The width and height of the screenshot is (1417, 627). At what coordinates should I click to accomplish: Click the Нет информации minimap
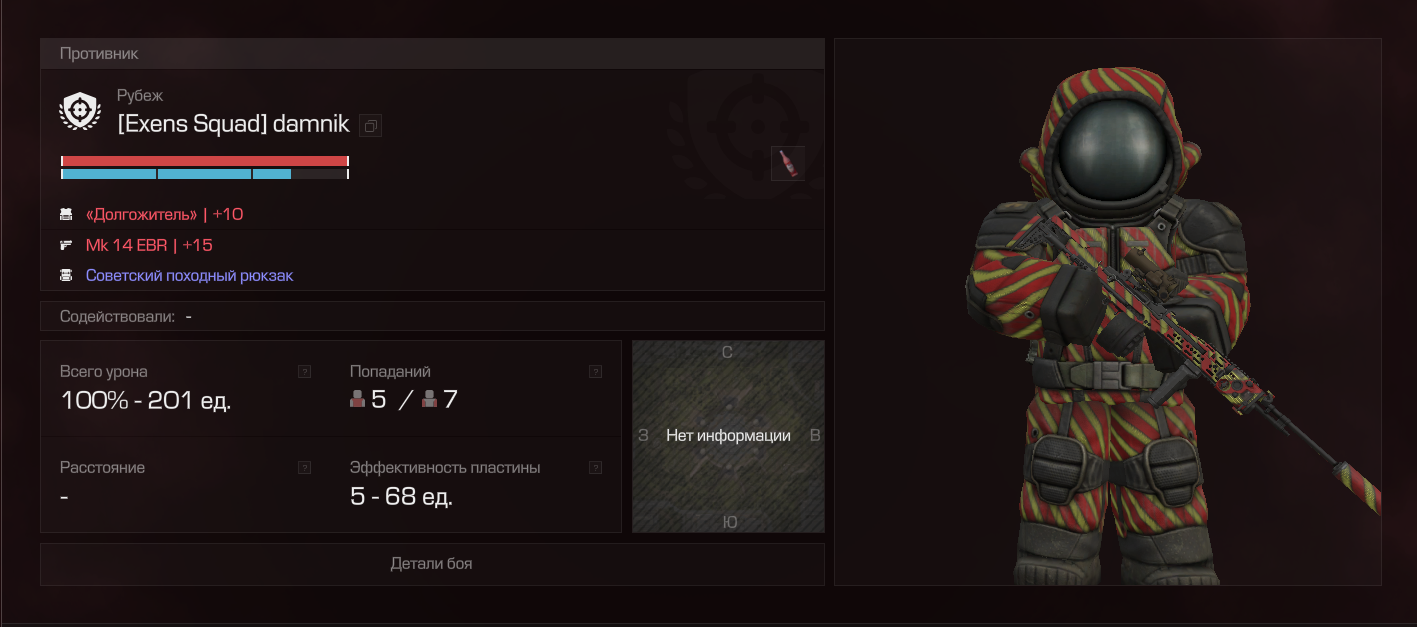point(728,436)
